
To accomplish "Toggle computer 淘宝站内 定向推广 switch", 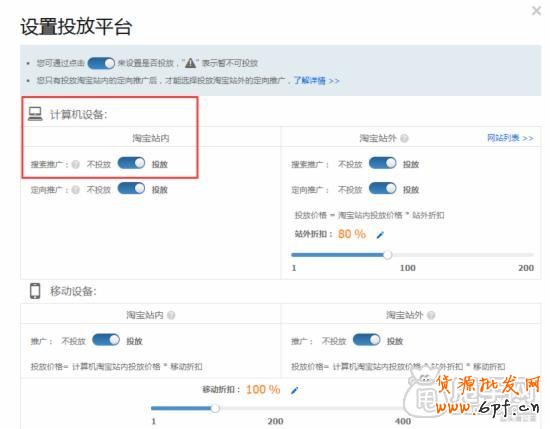I will coord(131,188).
